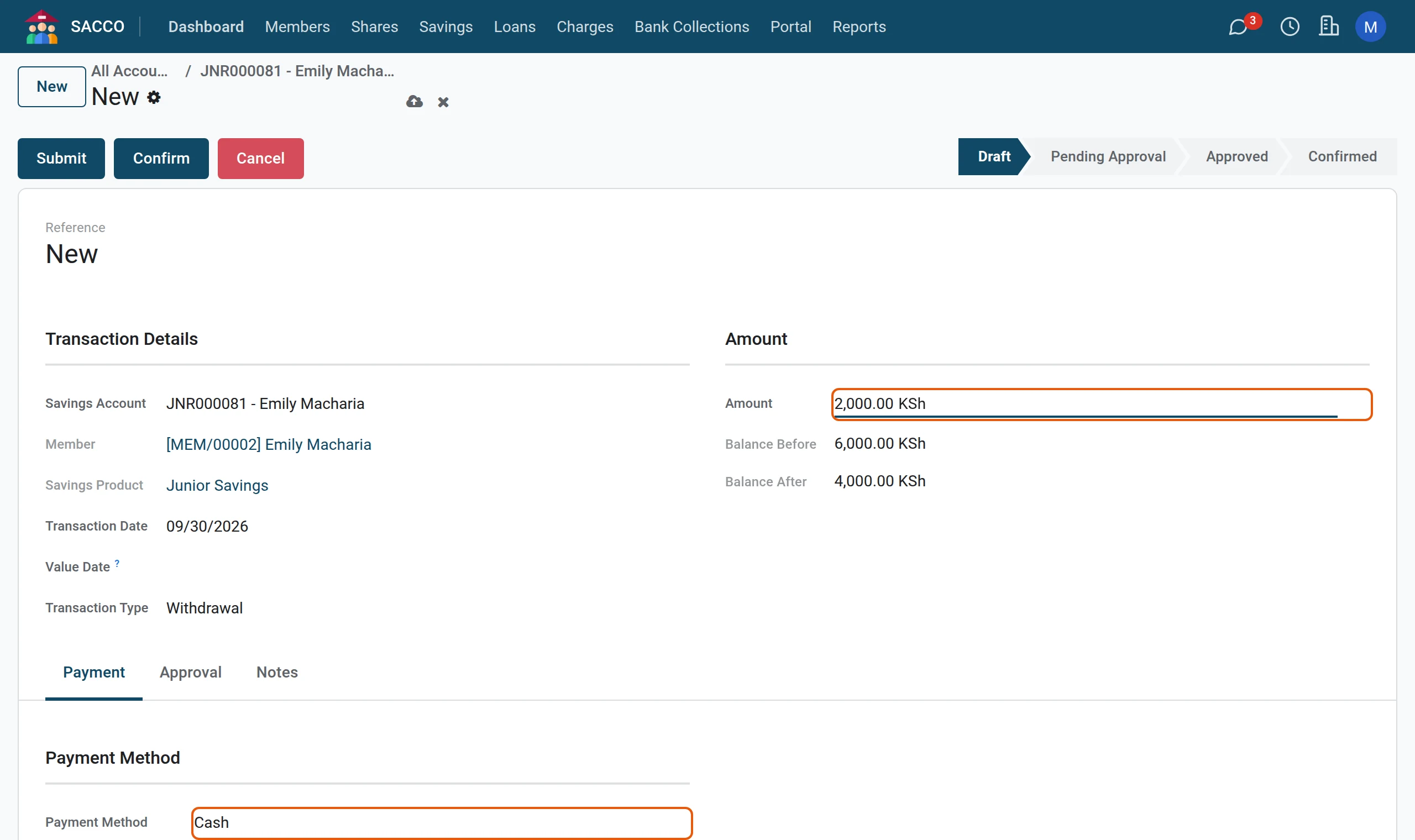The image size is (1415, 840).
Task: Open member link [MEM/00002] Emily Macharia
Action: coord(269,444)
